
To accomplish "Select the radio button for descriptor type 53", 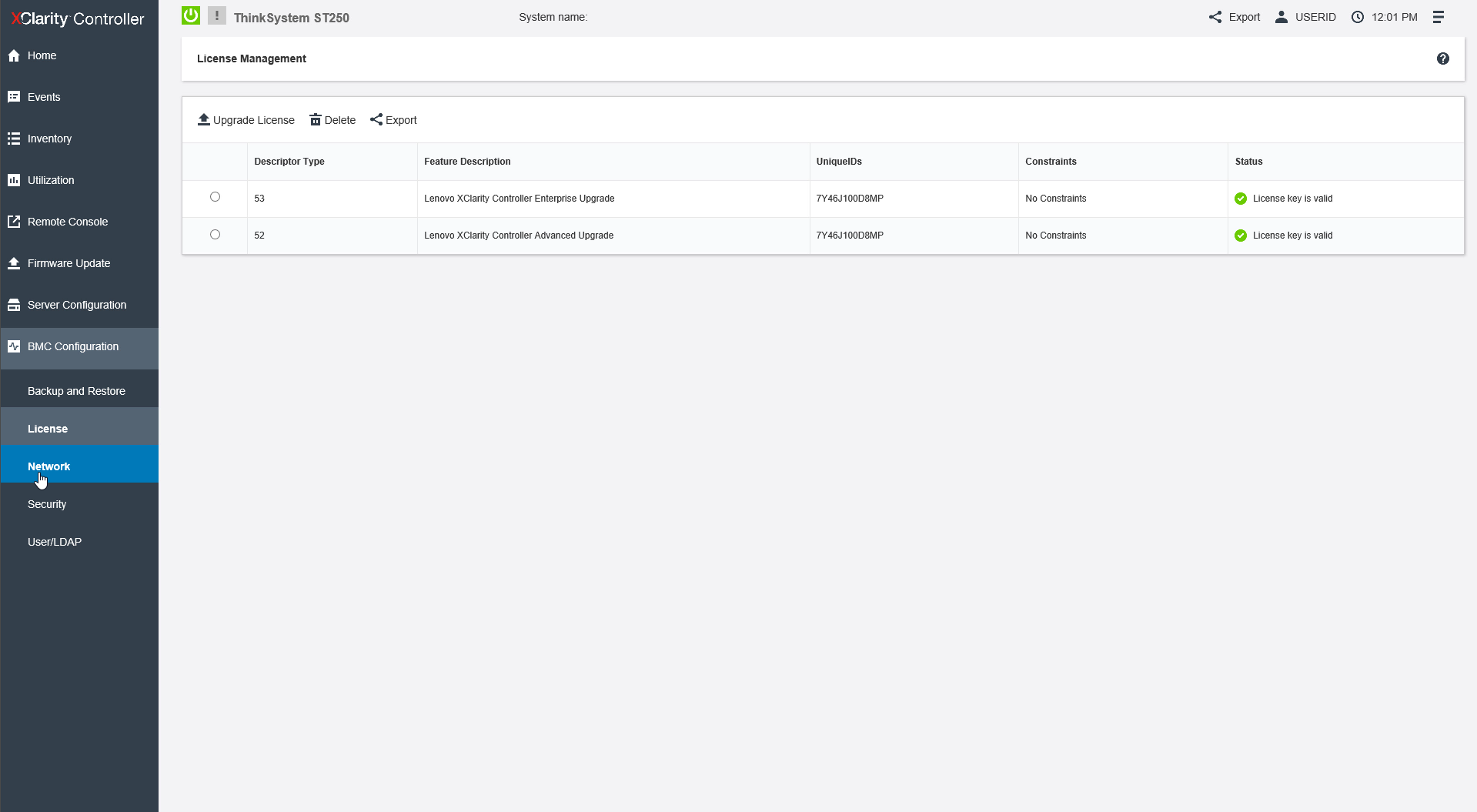I will (x=215, y=197).
